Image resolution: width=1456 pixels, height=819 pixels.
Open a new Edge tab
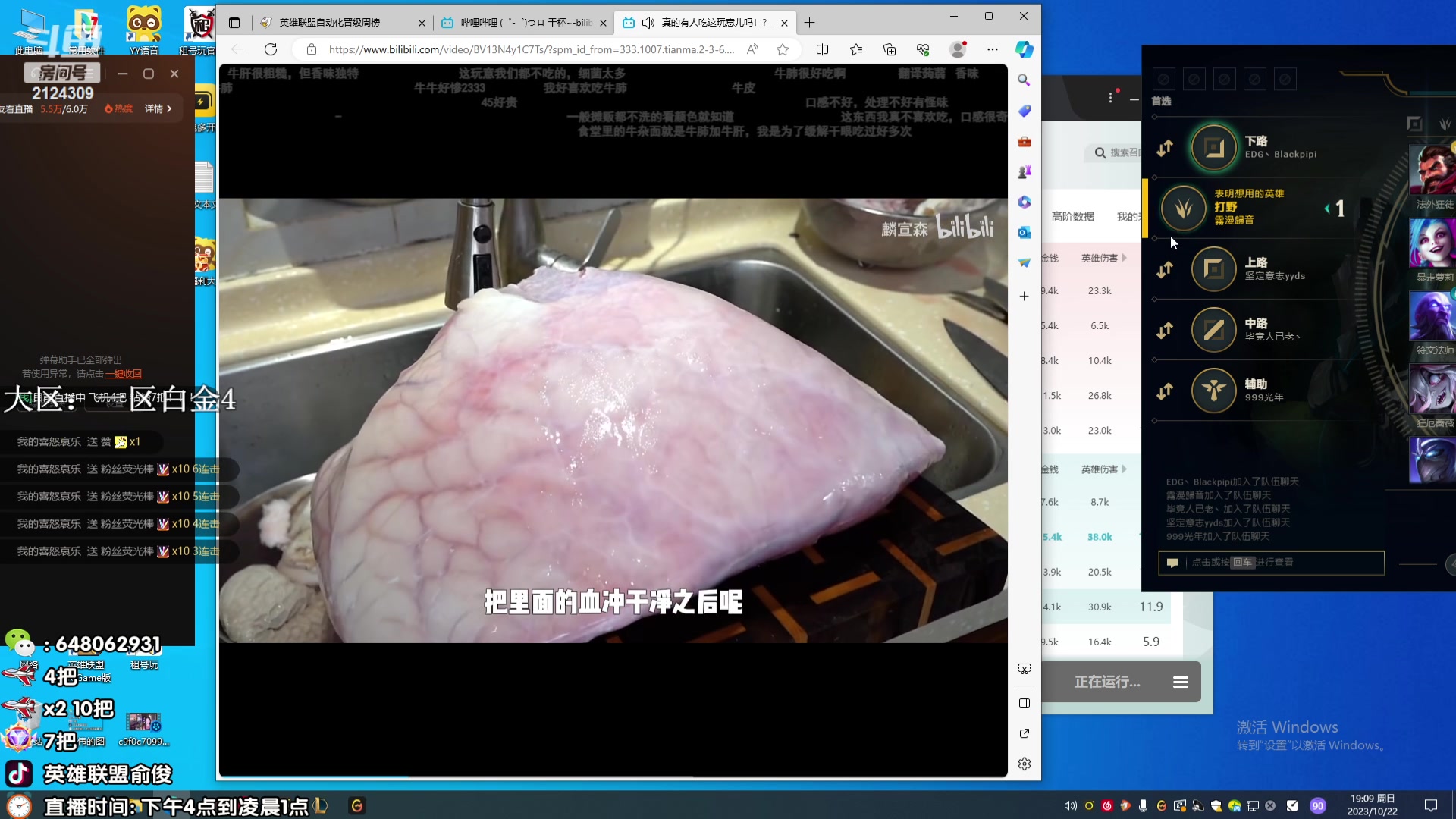pos(809,23)
